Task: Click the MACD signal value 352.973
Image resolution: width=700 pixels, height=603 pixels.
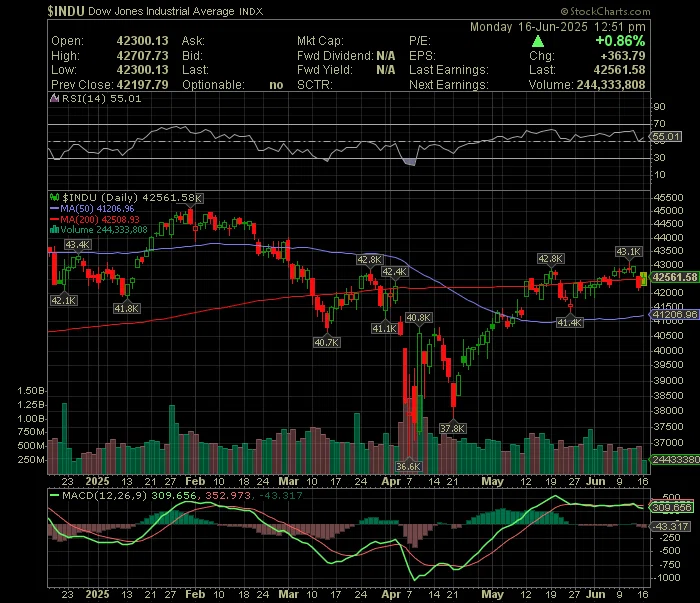Action: (228, 495)
